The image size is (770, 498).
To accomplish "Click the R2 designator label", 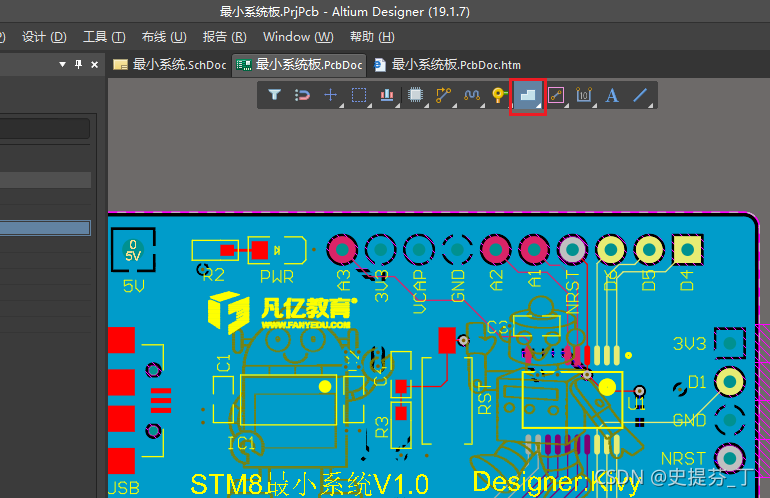I will pyautogui.click(x=214, y=275).
